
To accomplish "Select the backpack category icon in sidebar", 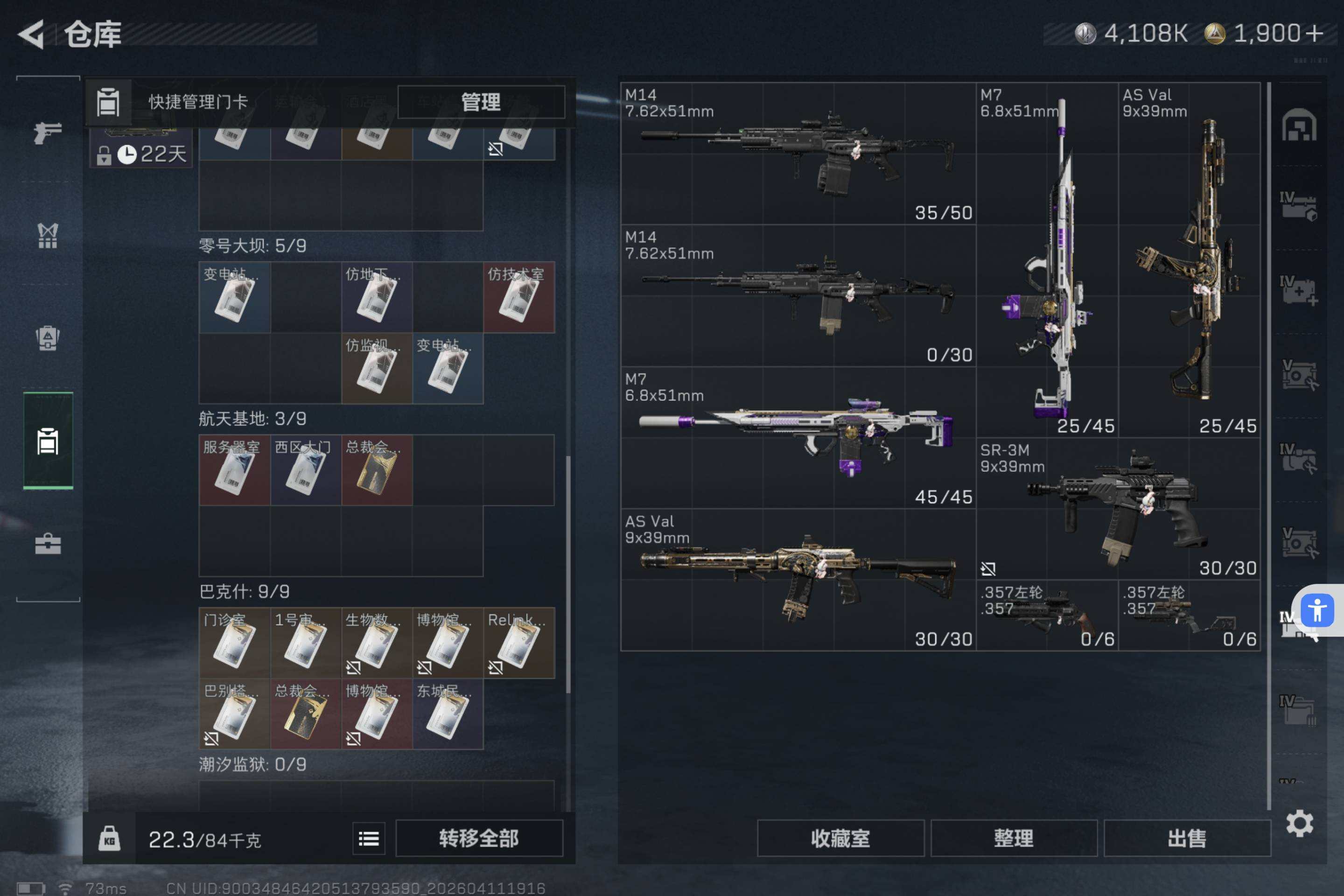I will pos(48,338).
